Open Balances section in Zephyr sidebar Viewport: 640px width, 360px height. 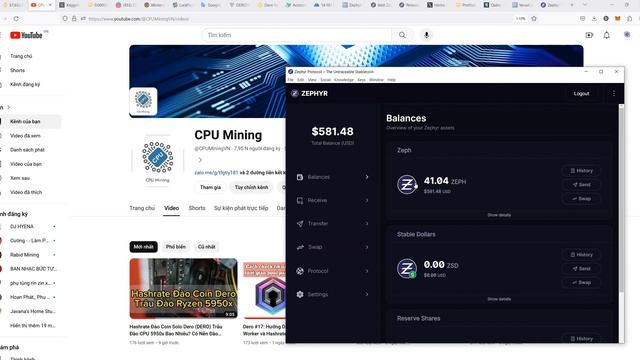coord(333,177)
